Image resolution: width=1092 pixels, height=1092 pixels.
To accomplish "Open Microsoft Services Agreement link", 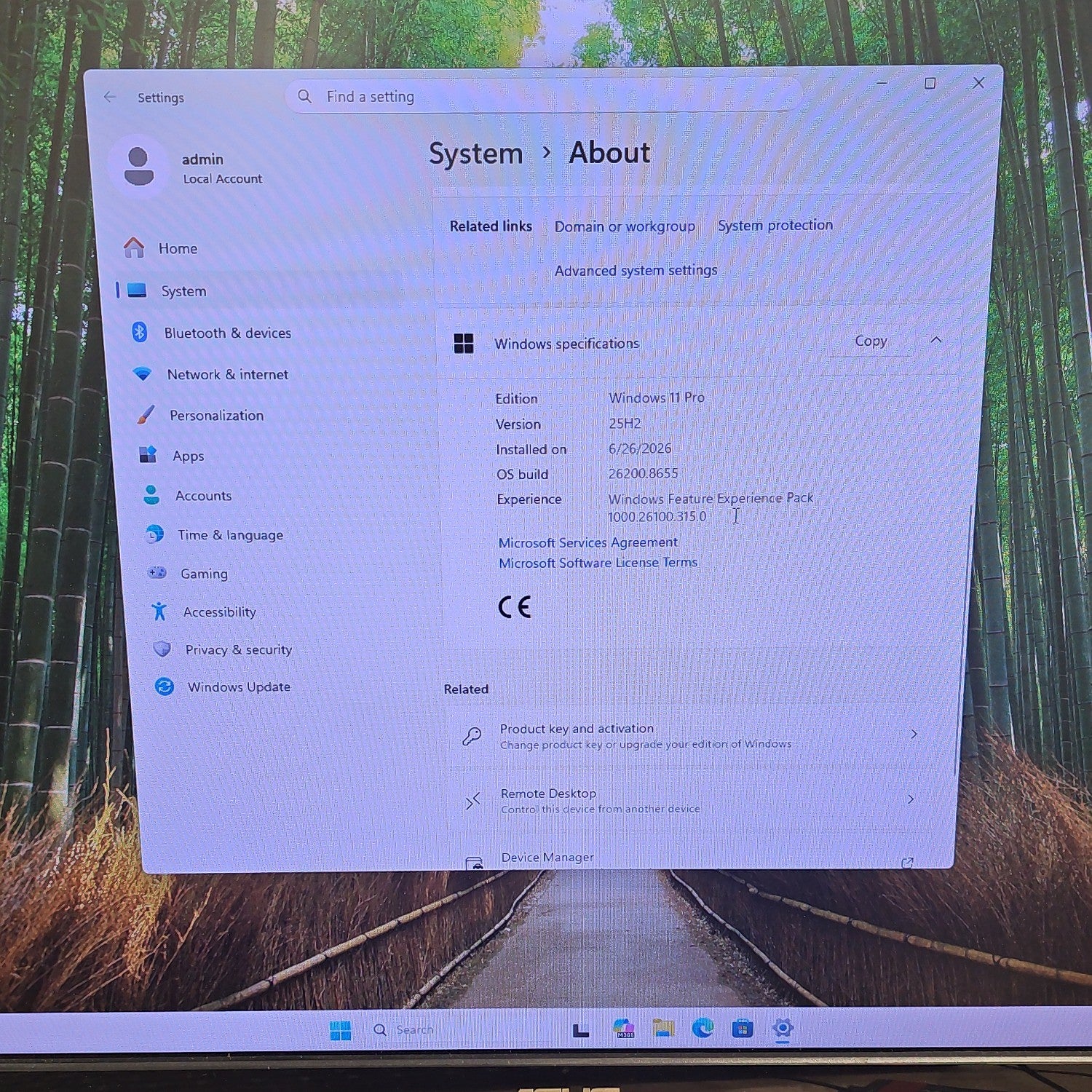I will coord(587,542).
